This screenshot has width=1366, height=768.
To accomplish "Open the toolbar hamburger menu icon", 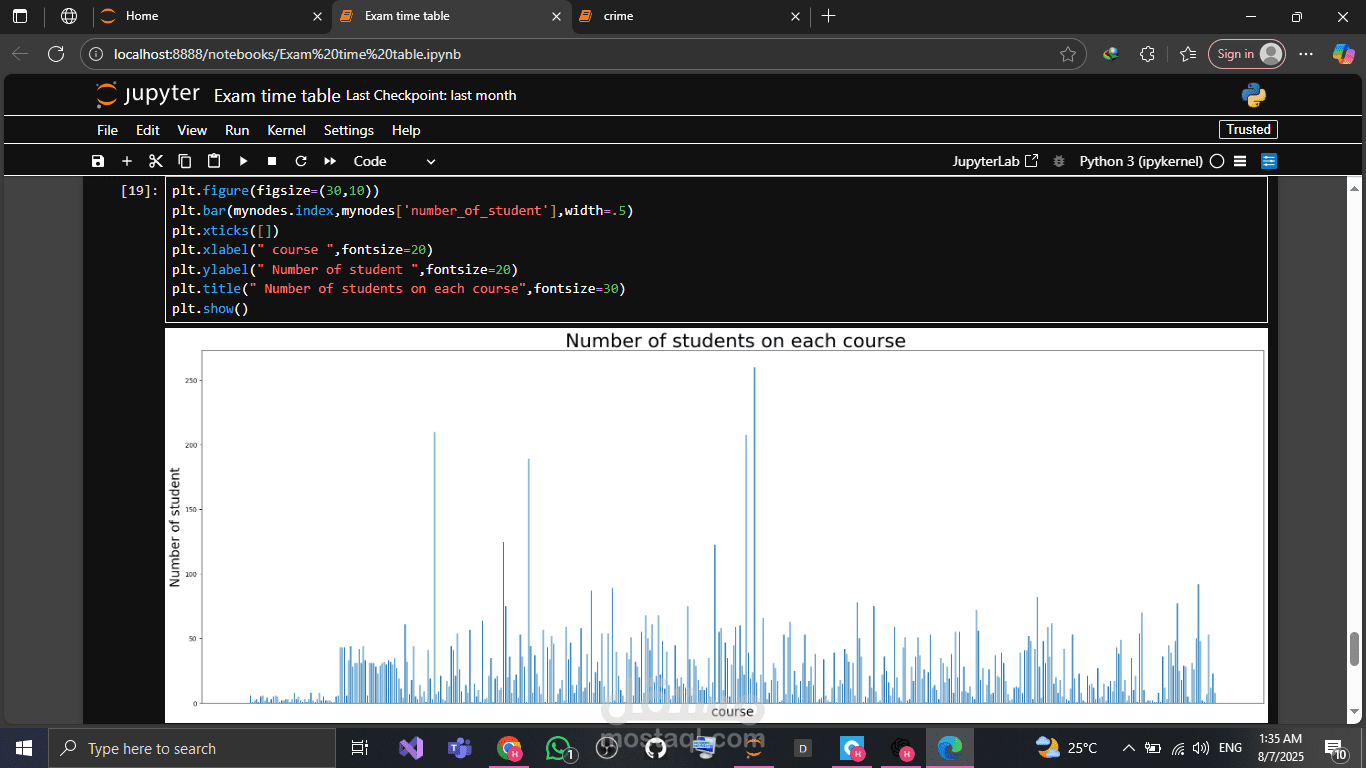I will 1240,161.
